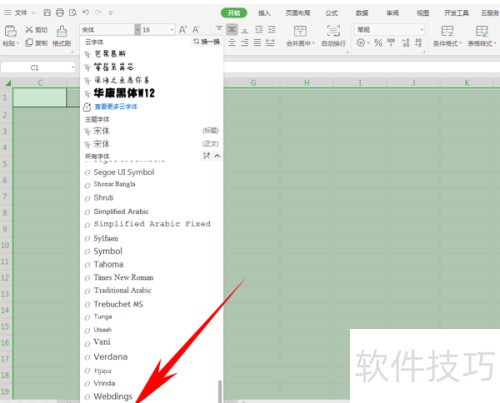Viewport: 500px width, 403px height.
Task: Collapse the all-fonts section with the chevron
Action: pyautogui.click(x=217, y=155)
